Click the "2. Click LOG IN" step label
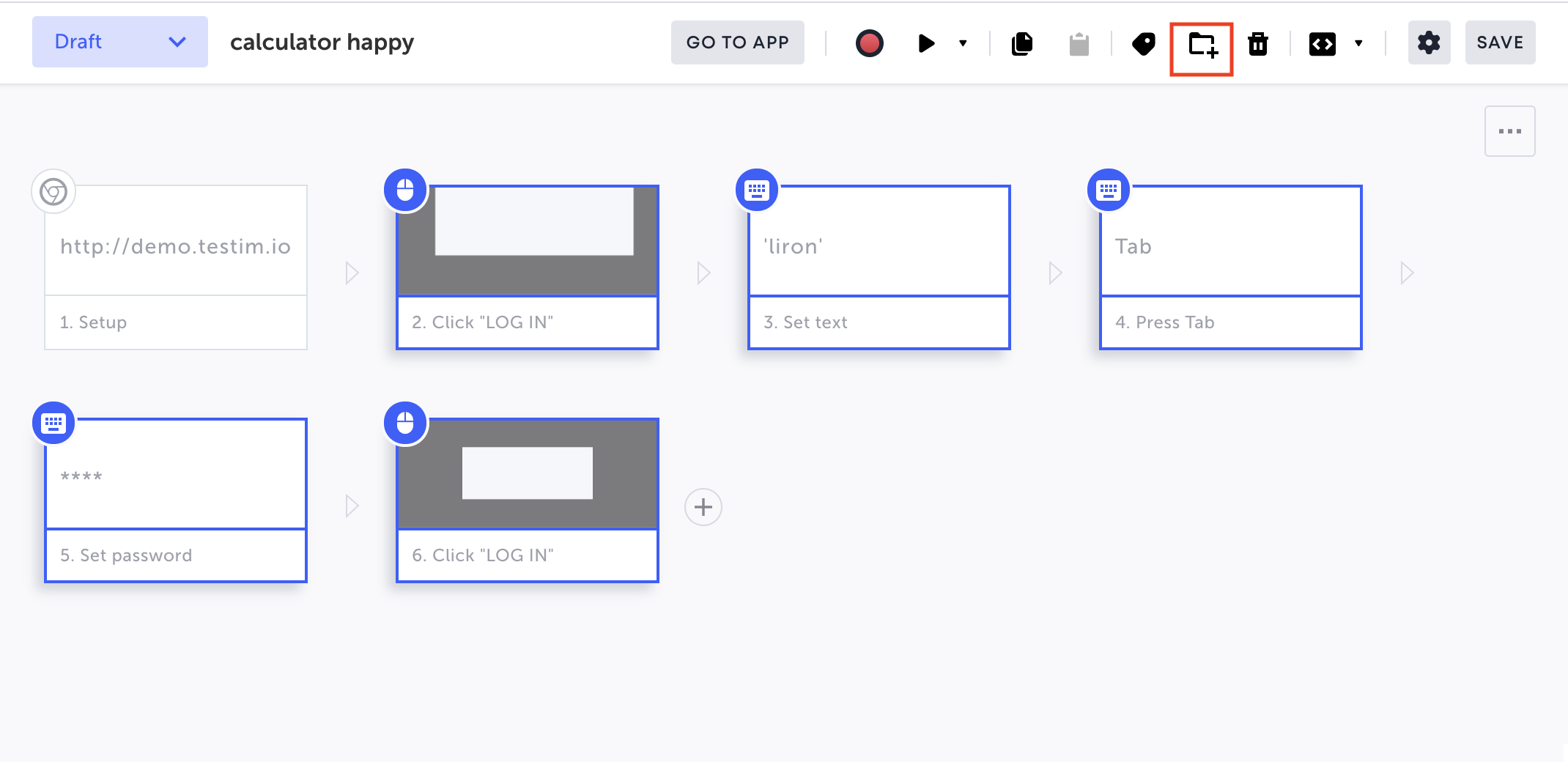 point(483,322)
